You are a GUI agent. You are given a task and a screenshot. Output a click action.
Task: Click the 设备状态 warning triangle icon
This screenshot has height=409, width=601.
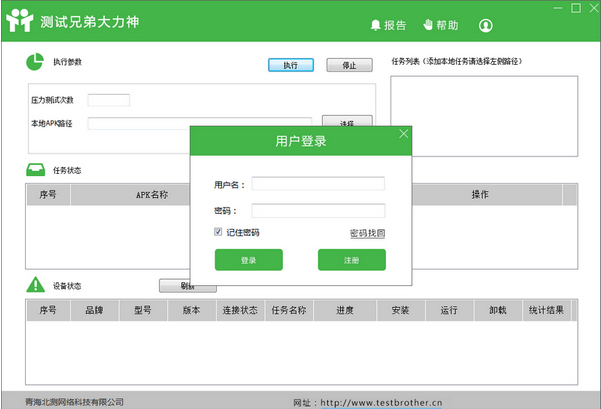point(34,285)
